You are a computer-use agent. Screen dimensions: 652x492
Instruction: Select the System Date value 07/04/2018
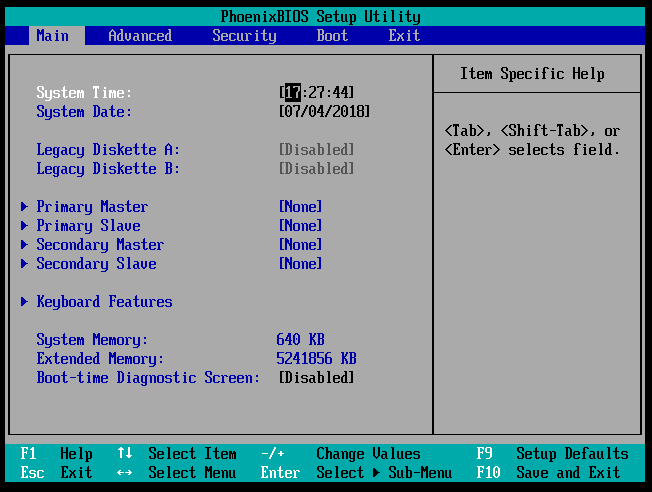(x=324, y=111)
